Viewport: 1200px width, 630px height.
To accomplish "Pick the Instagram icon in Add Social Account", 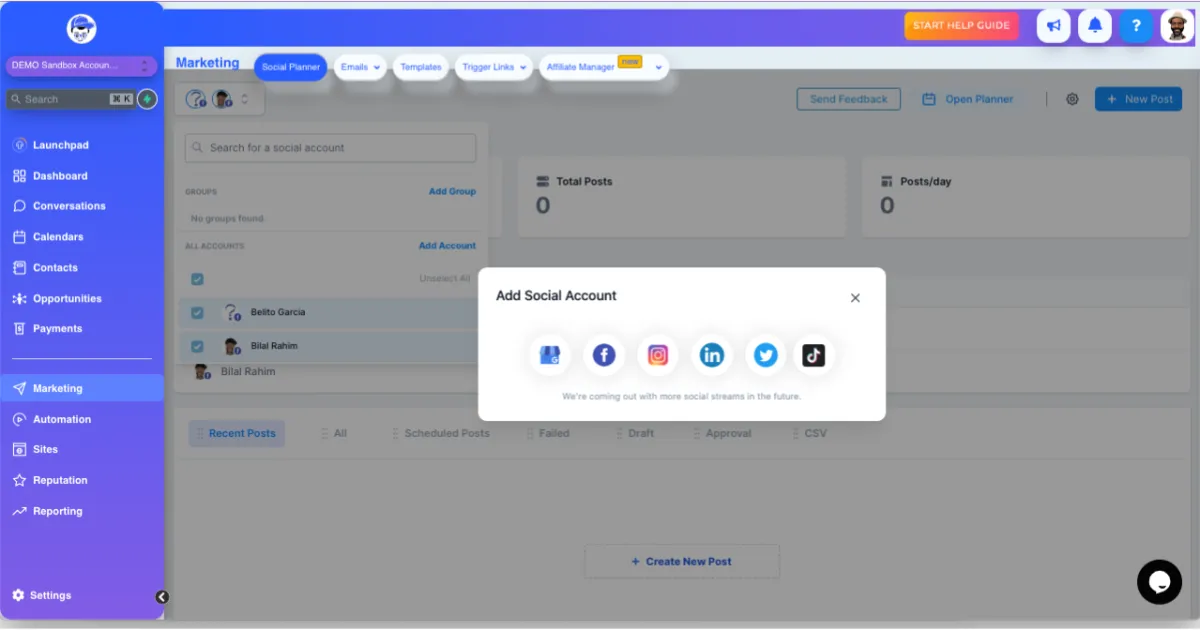I will tap(658, 355).
